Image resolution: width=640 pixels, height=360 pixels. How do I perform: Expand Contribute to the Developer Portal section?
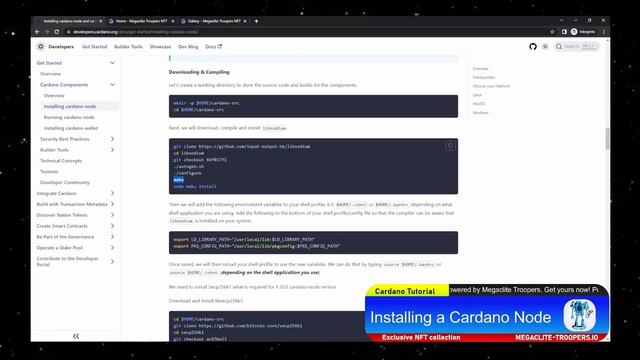112,261
